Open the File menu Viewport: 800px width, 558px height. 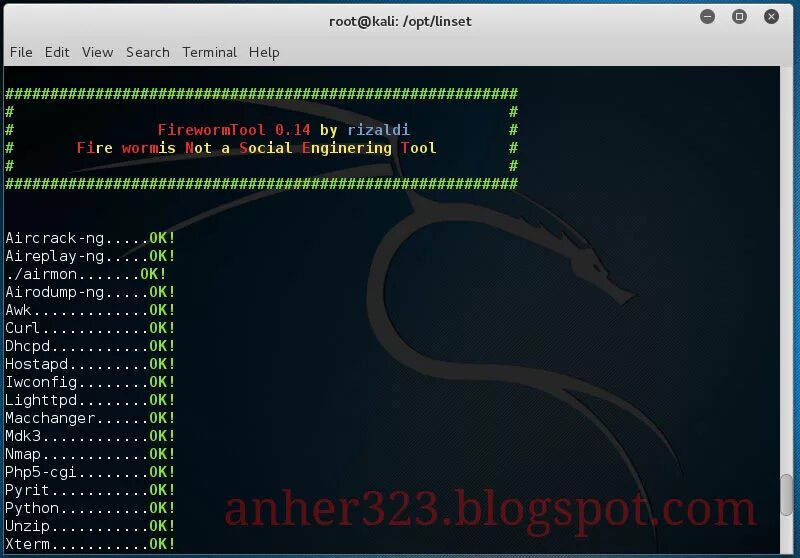tap(21, 52)
